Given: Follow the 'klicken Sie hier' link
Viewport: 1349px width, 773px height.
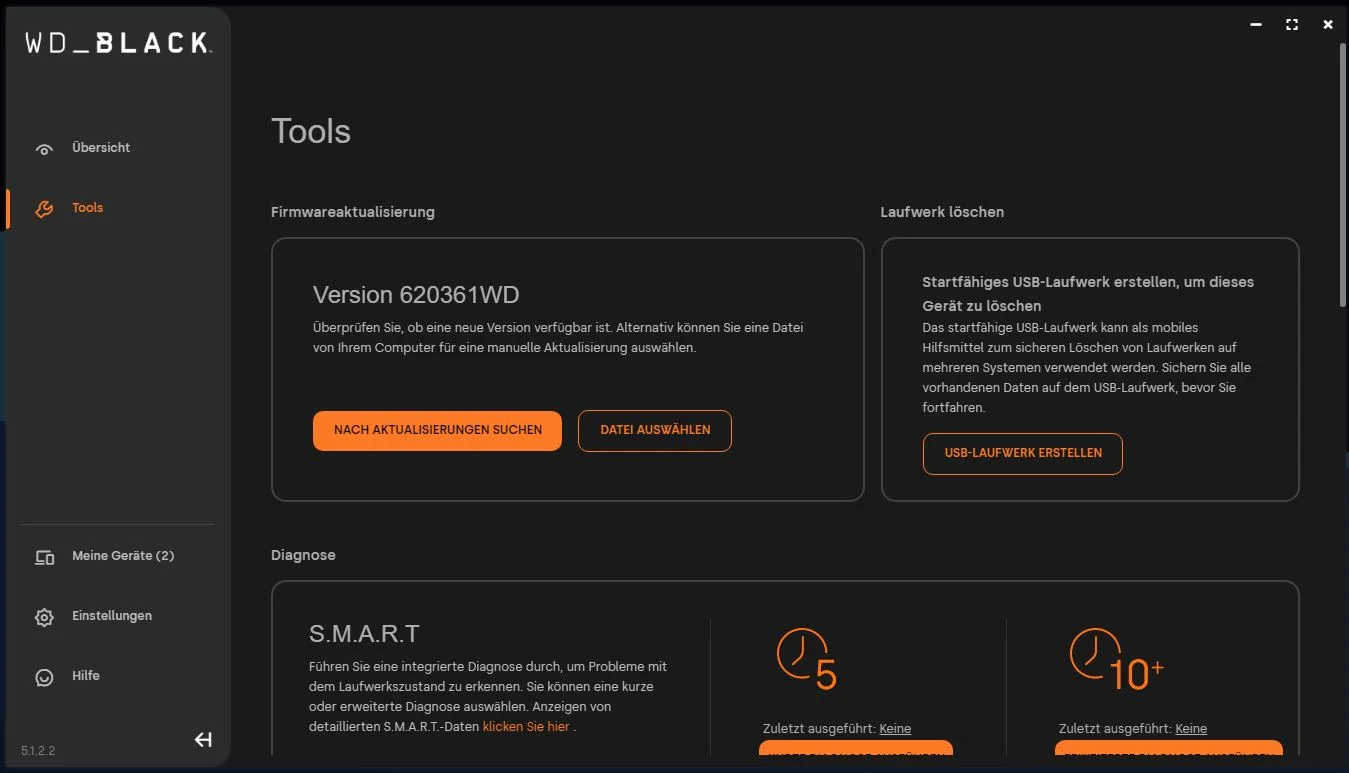Looking at the screenshot, I should click(x=526, y=727).
